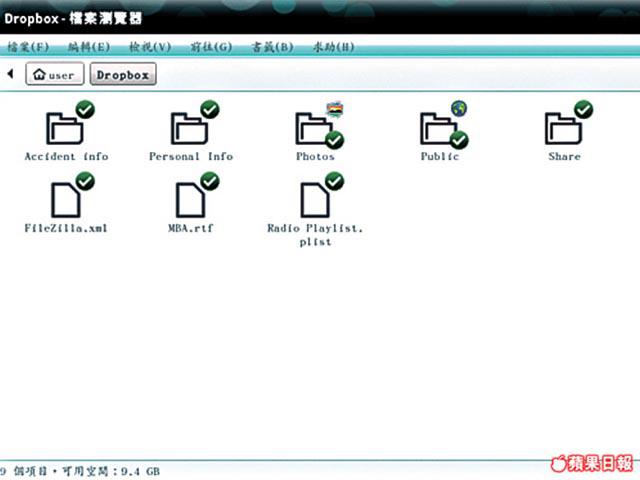Viewport: 640px width, 480px height.
Task: Click the sync checkmark on MBA.rtf
Action: (x=210, y=181)
